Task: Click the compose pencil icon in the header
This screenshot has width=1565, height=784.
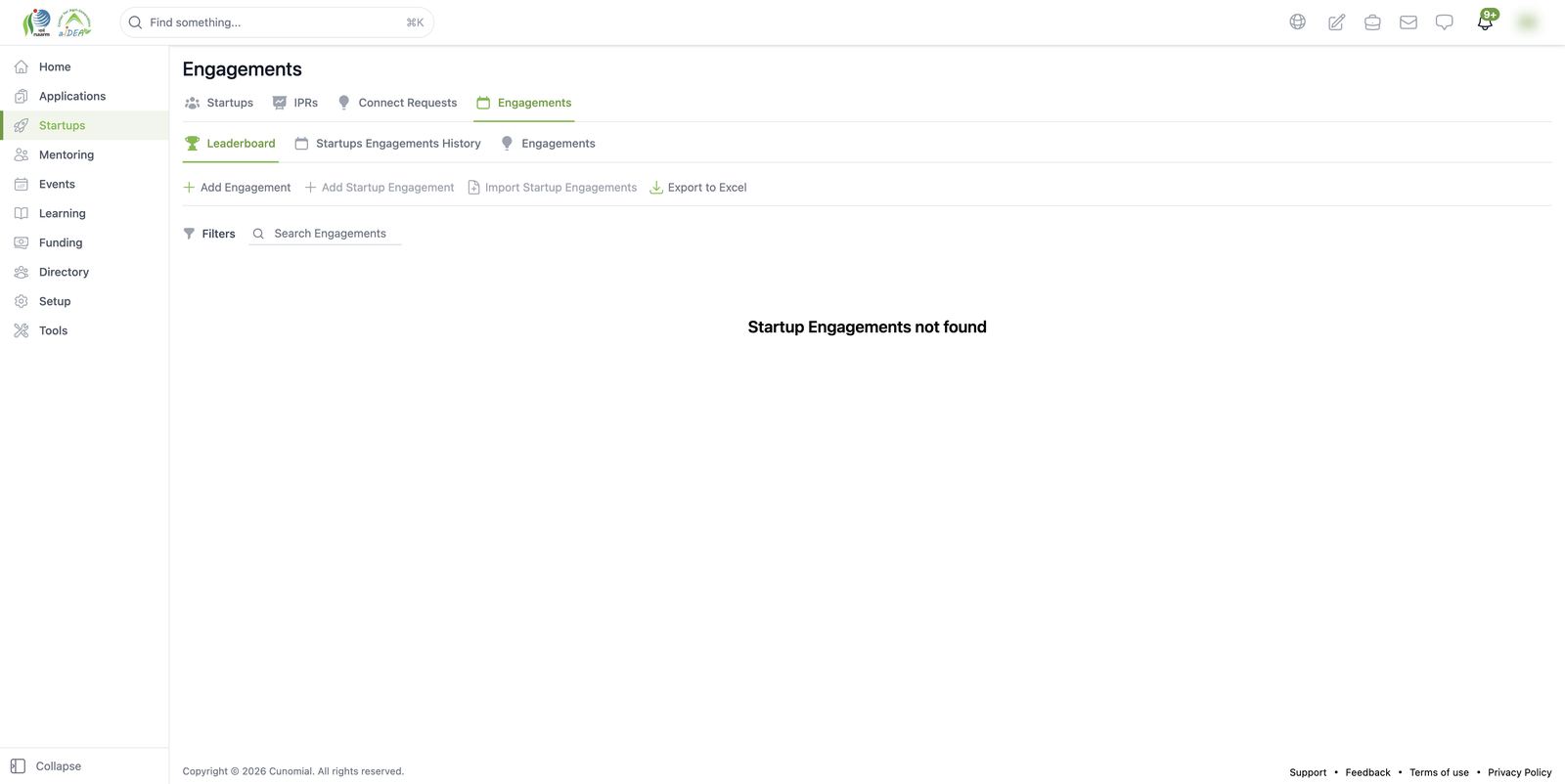Action: pos(1336,22)
